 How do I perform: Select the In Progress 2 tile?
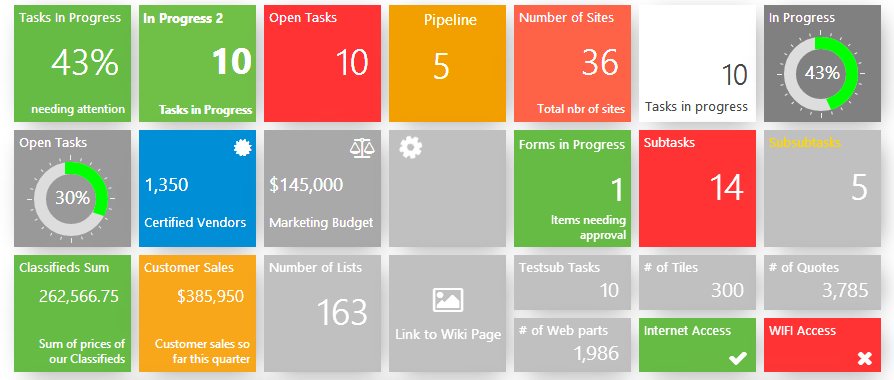coord(197,63)
